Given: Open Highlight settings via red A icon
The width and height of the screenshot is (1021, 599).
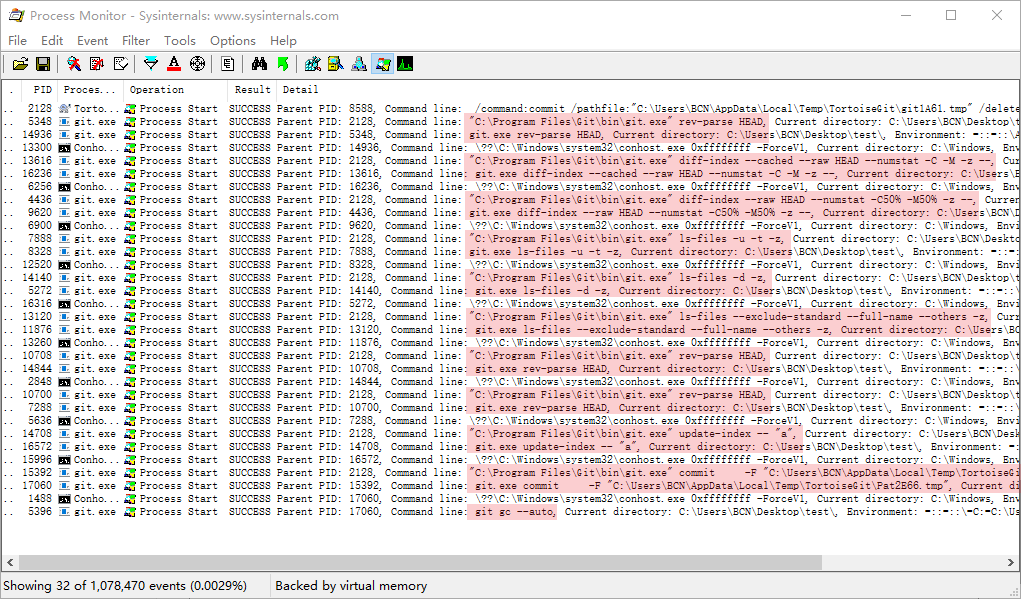Looking at the screenshot, I should [x=173, y=64].
